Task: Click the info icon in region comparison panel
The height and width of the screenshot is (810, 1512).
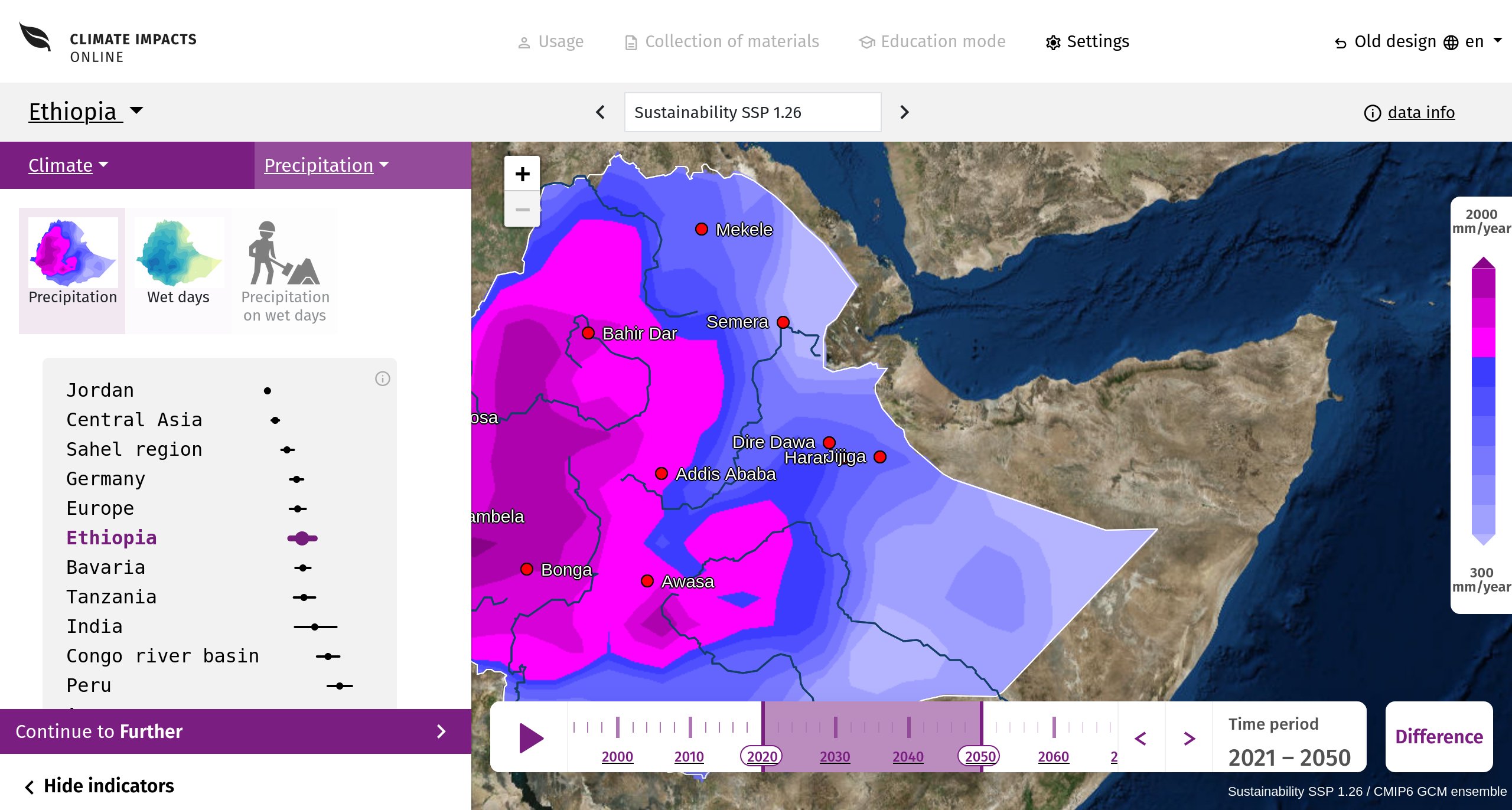Action: pos(383,379)
